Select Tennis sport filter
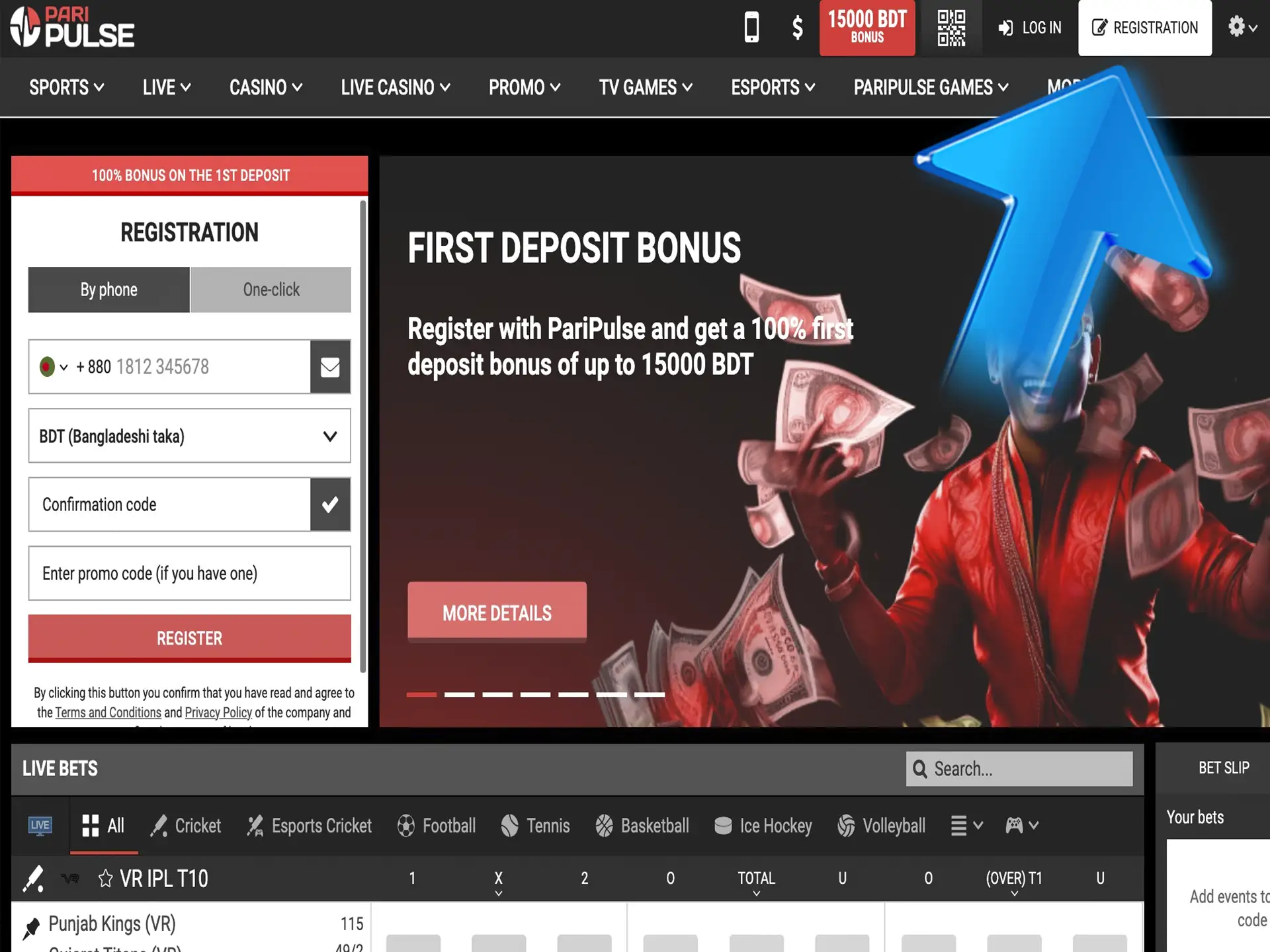This screenshot has height=952, width=1270. (x=535, y=826)
